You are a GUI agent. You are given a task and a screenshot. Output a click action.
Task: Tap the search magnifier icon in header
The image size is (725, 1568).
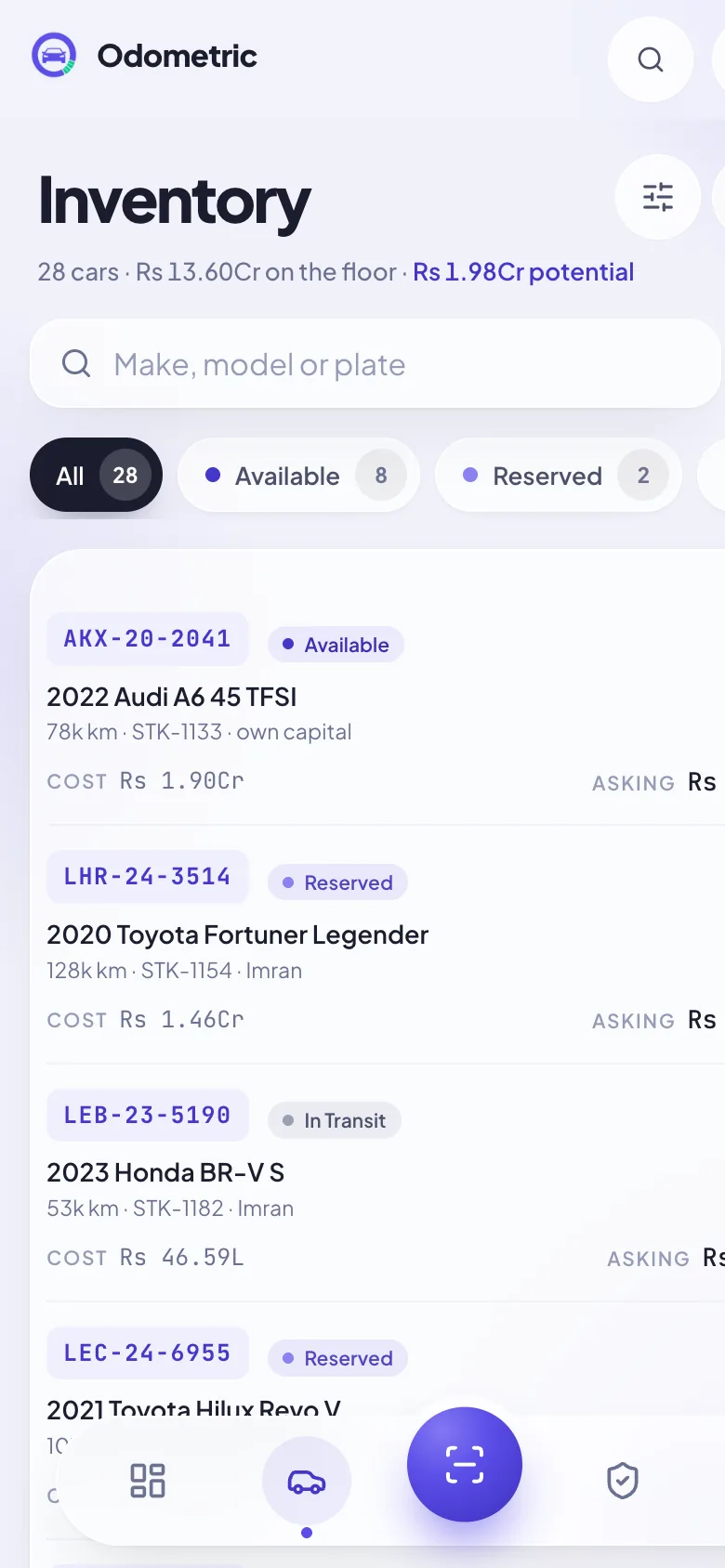[651, 59]
